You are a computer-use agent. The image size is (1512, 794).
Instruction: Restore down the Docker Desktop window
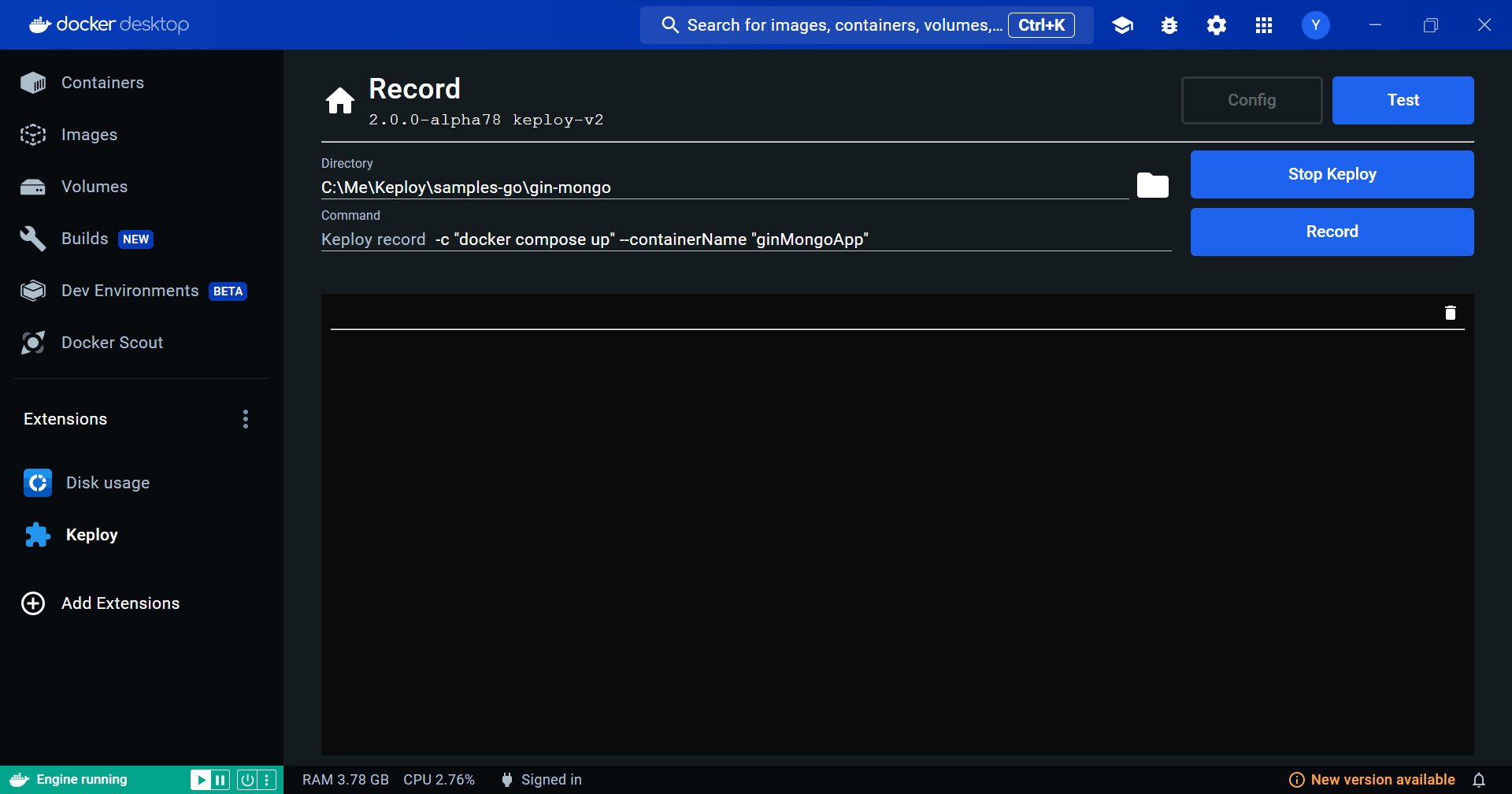point(1430,25)
